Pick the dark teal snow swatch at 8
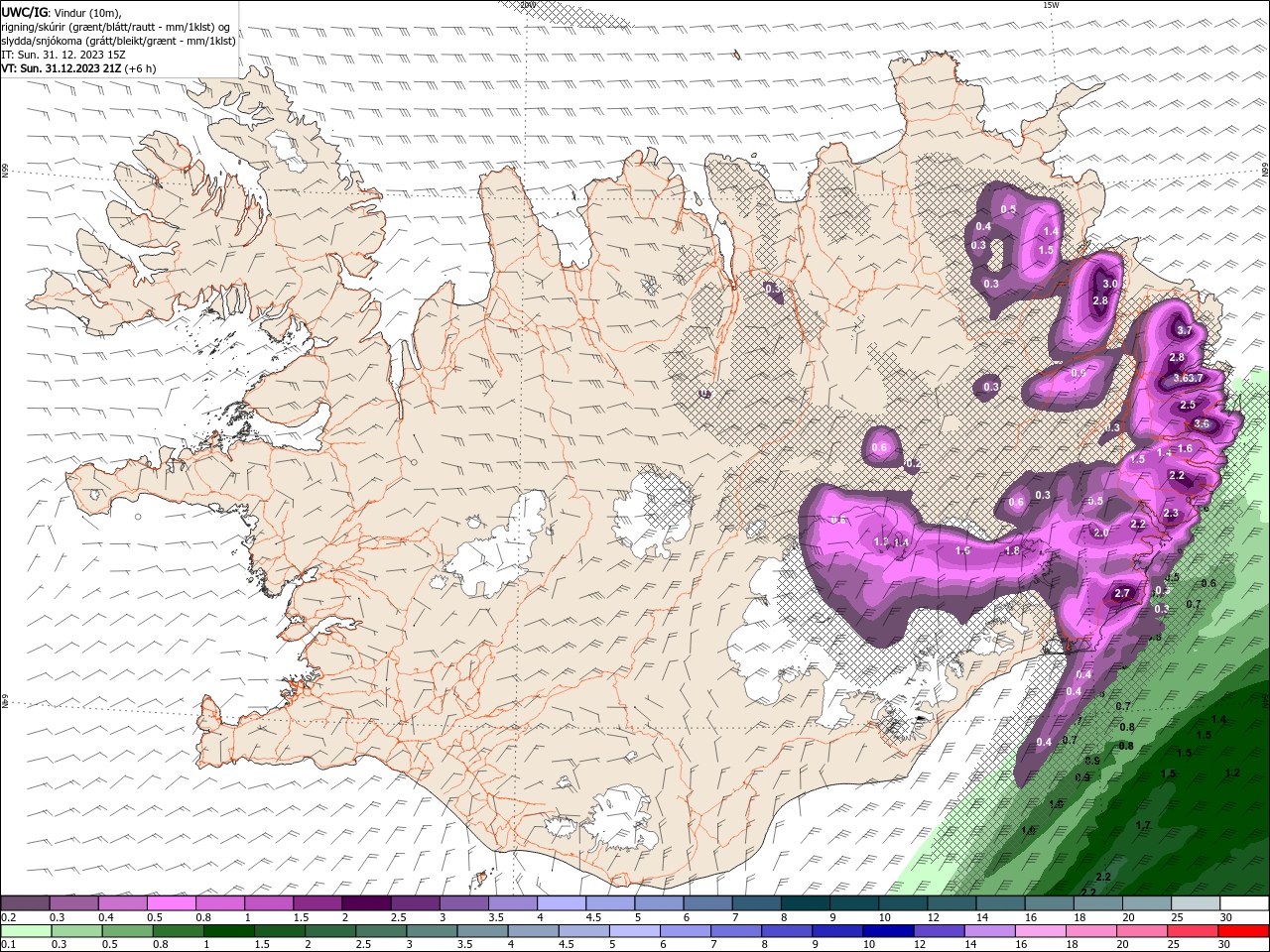 pyautogui.click(x=805, y=903)
